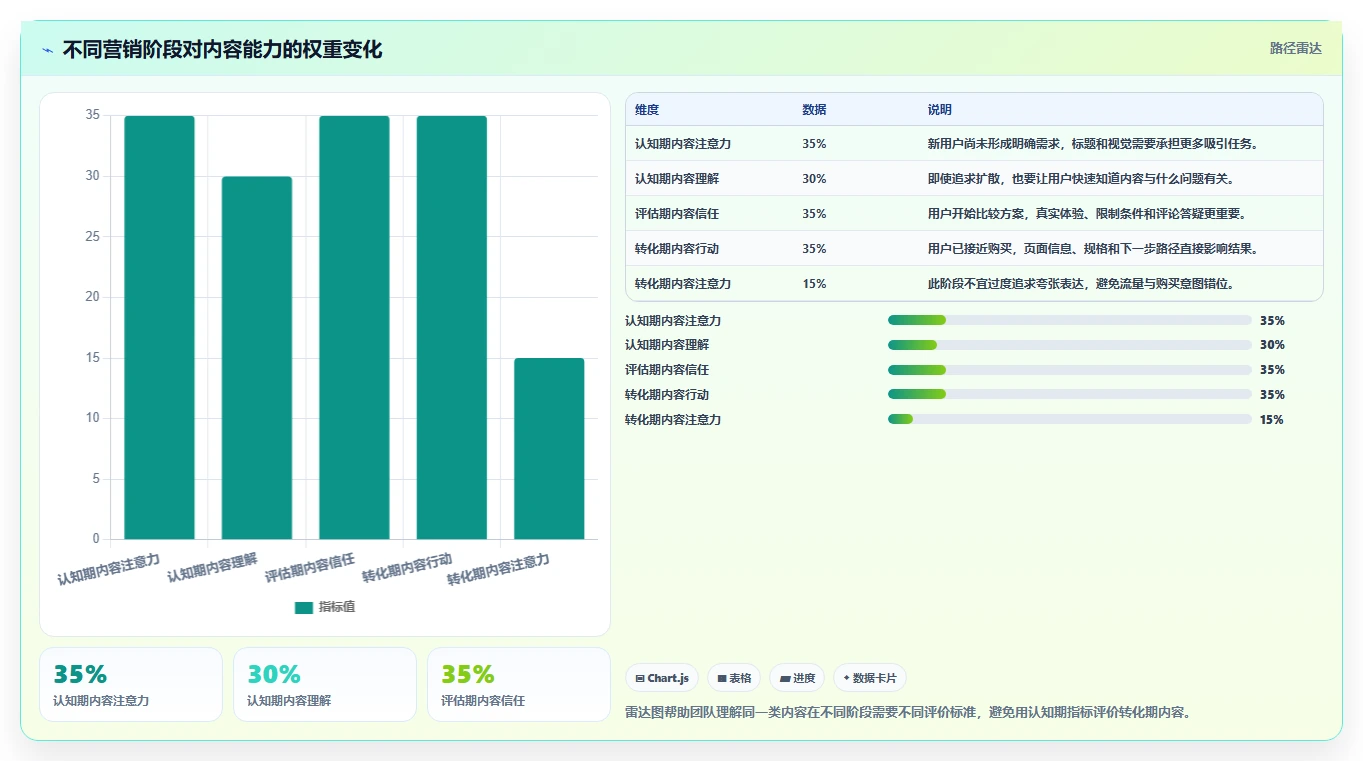Click the 认知期内容理解 progress bar
Image resolution: width=1363 pixels, height=761 pixels.
(x=1070, y=345)
